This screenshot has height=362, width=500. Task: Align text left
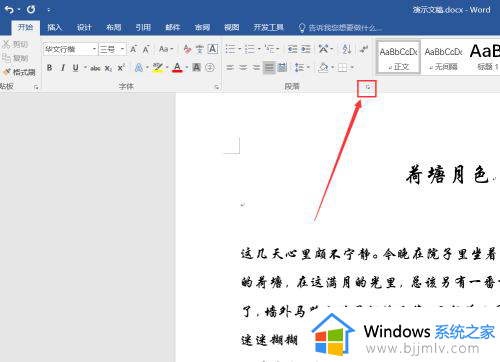coord(230,68)
